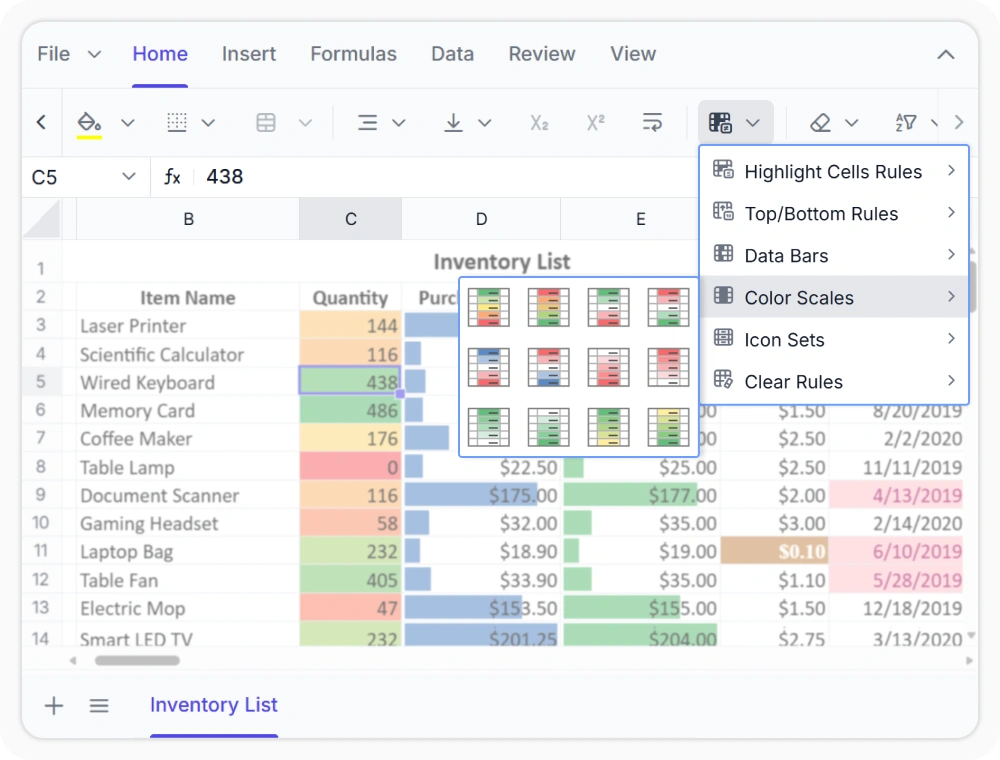Screen dimensions: 1000x760
Task: Toggle subscript formatting (X₂)
Action: pos(540,122)
